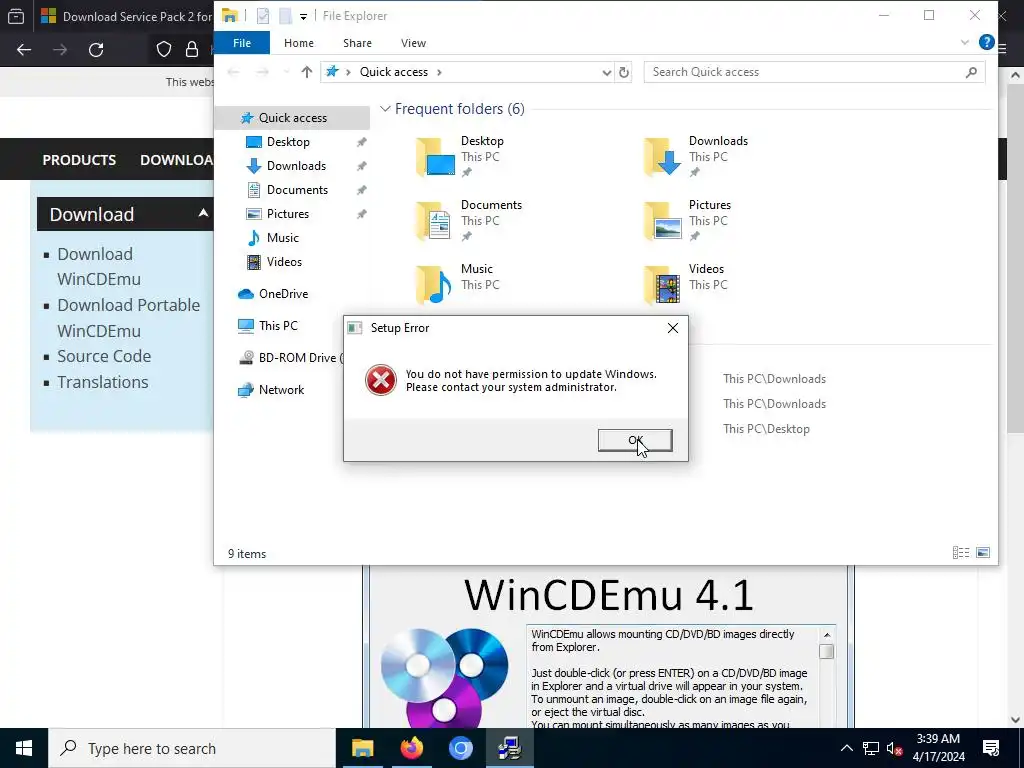
Task: Open the taskbar clock showing 3:39 AM
Action: 938,748
